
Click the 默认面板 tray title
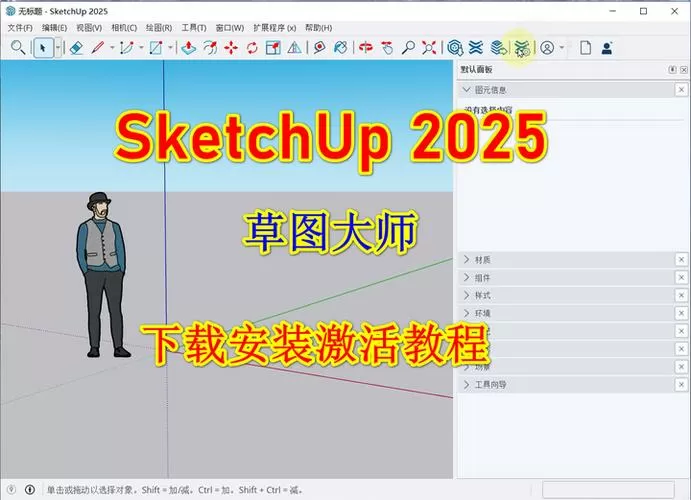click(x=476, y=70)
